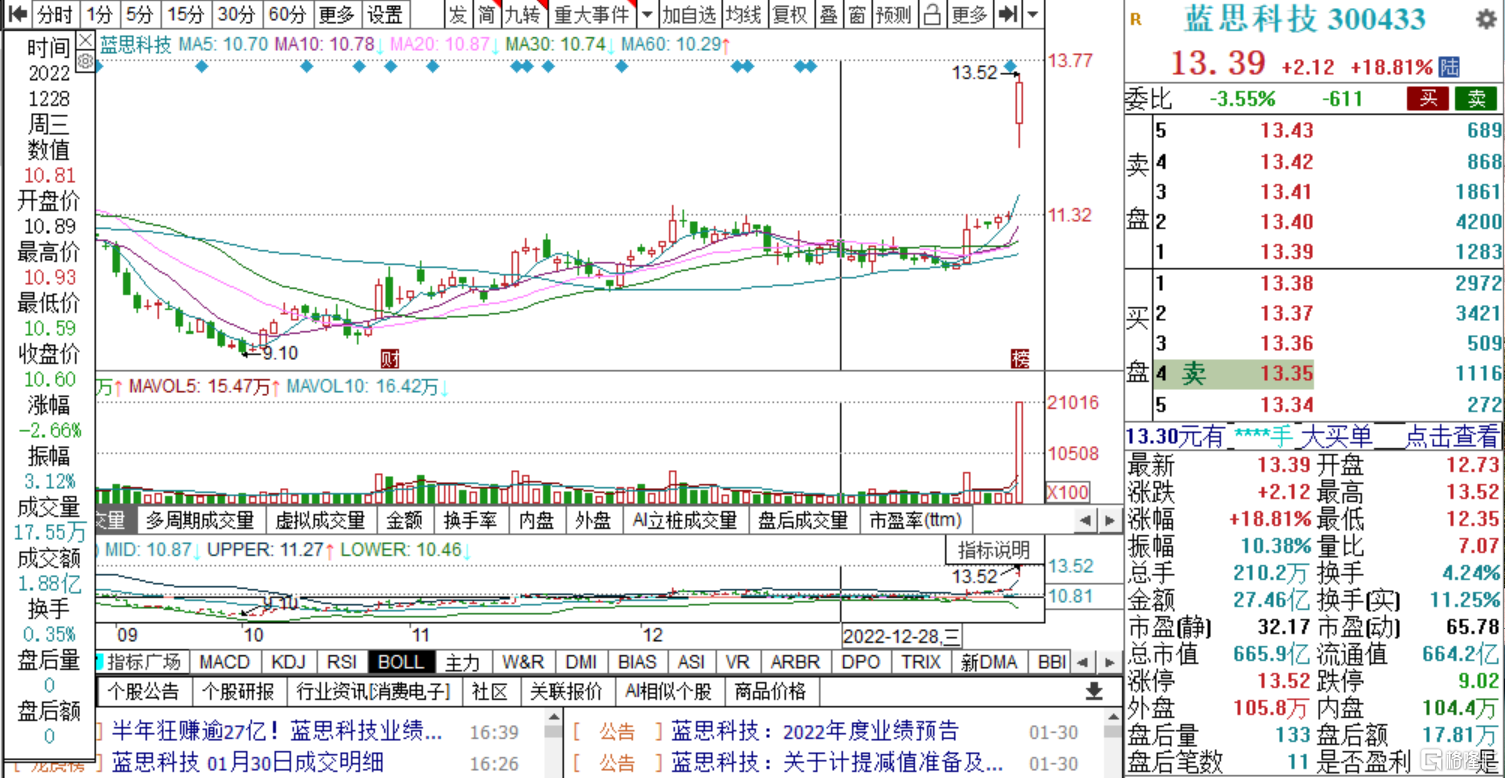Select 多周期成交量 volume tab
The image size is (1505, 778).
199,520
